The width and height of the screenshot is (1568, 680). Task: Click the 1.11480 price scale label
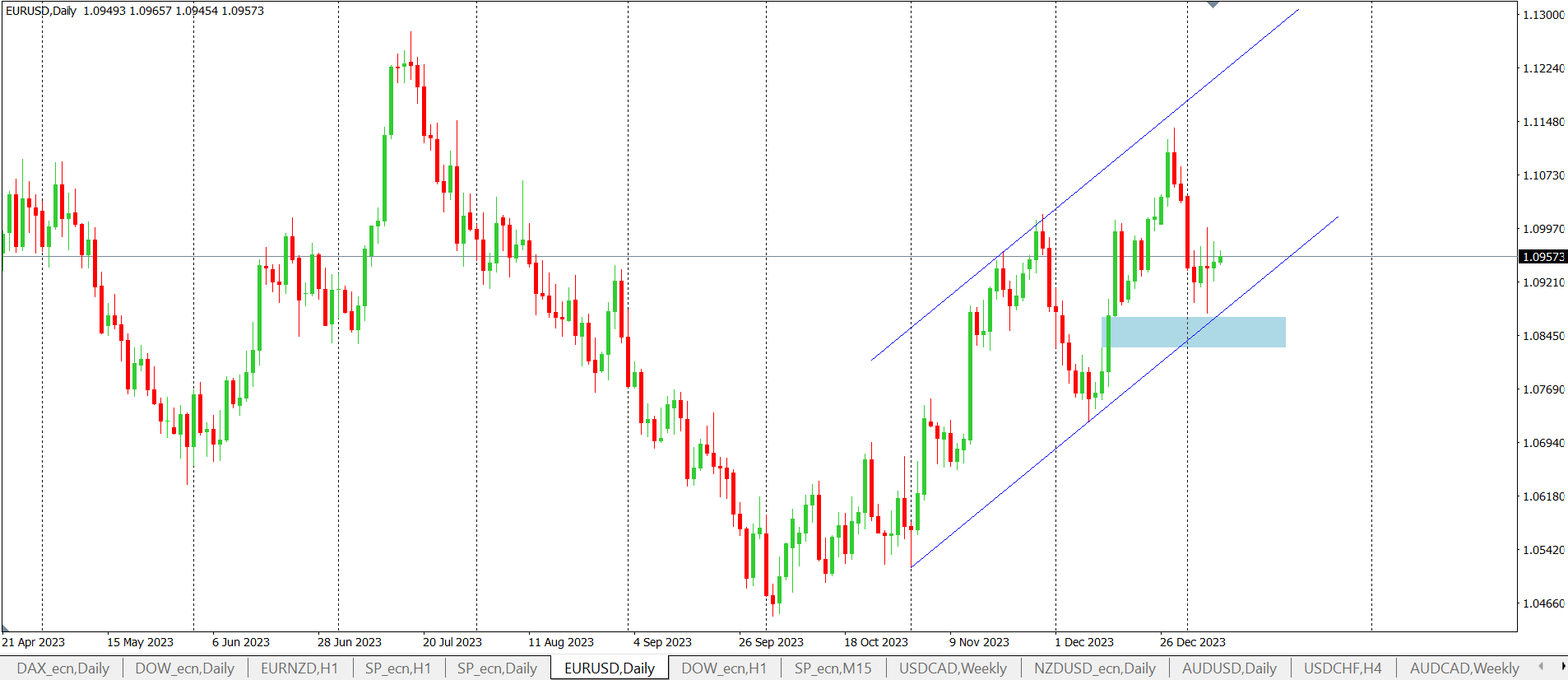tap(1543, 122)
